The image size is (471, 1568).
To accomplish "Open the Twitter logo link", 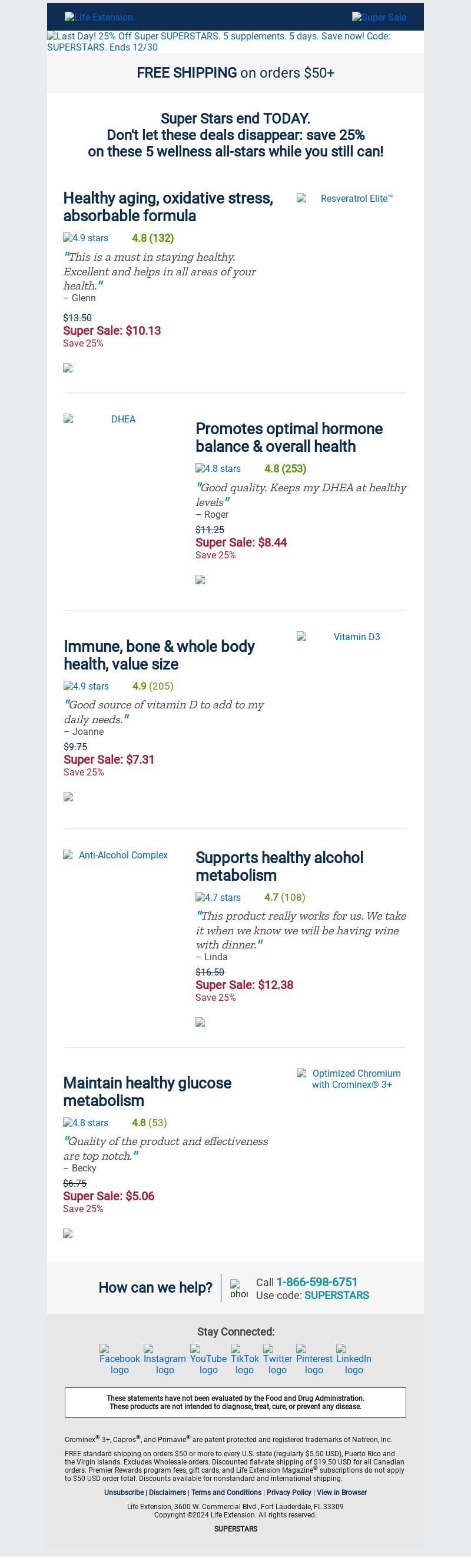I will click(x=277, y=1359).
